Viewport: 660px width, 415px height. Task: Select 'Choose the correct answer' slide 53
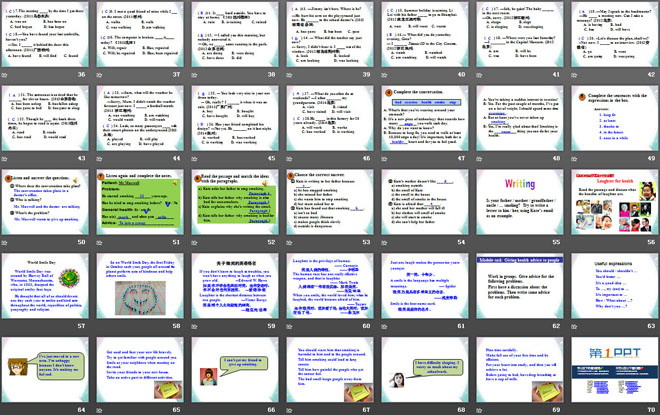click(330, 202)
